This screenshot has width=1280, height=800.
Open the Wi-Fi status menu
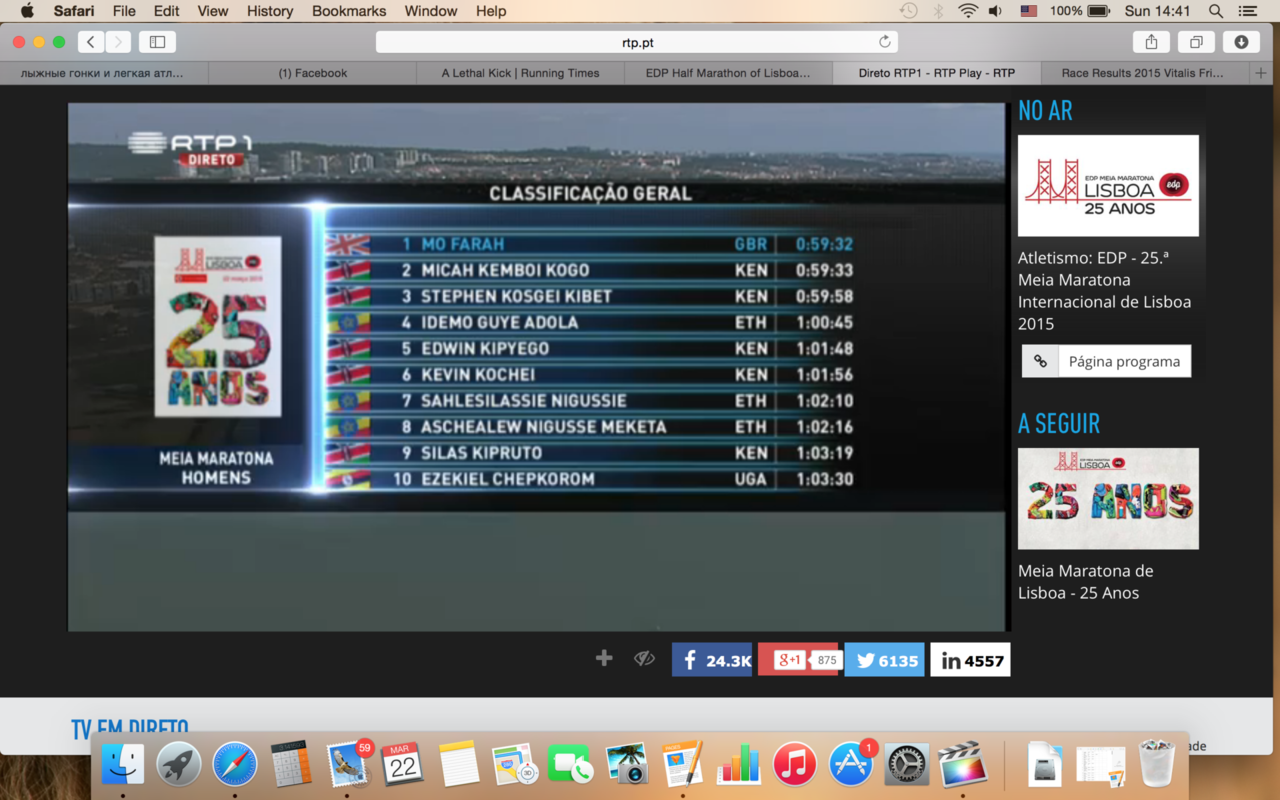point(967,11)
